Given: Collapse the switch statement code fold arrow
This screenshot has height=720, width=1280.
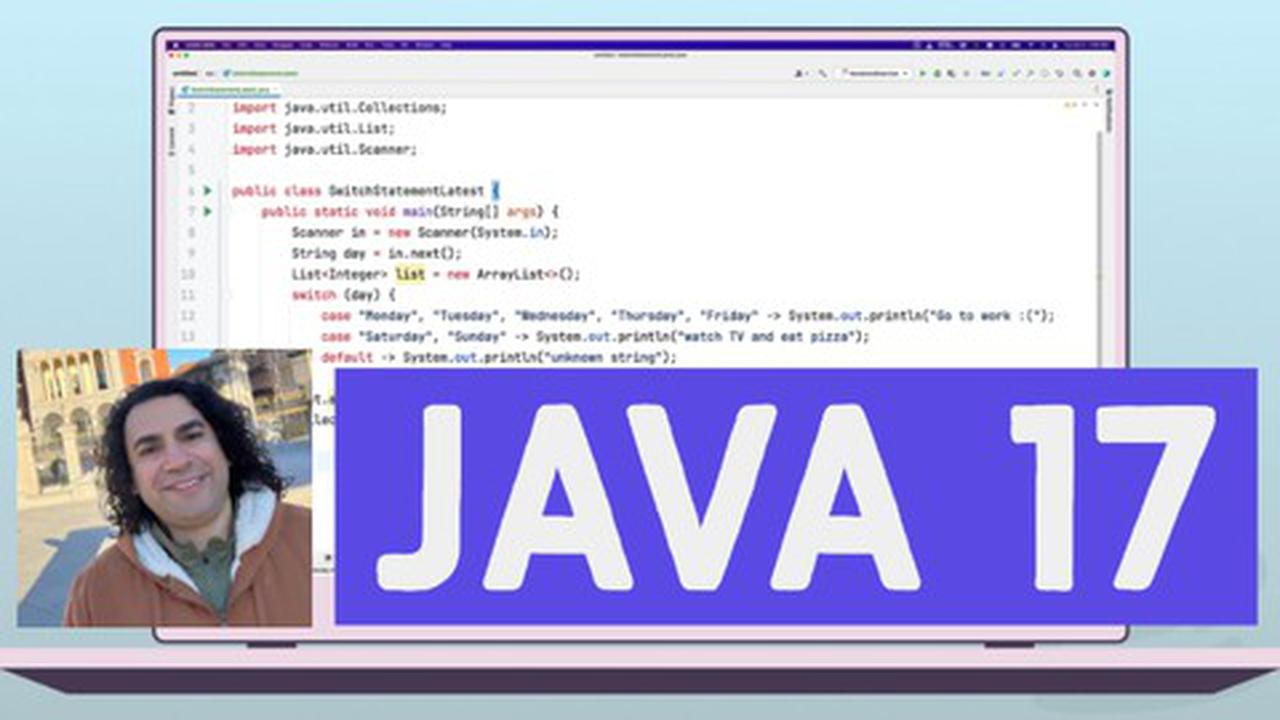Looking at the screenshot, I should (223, 295).
